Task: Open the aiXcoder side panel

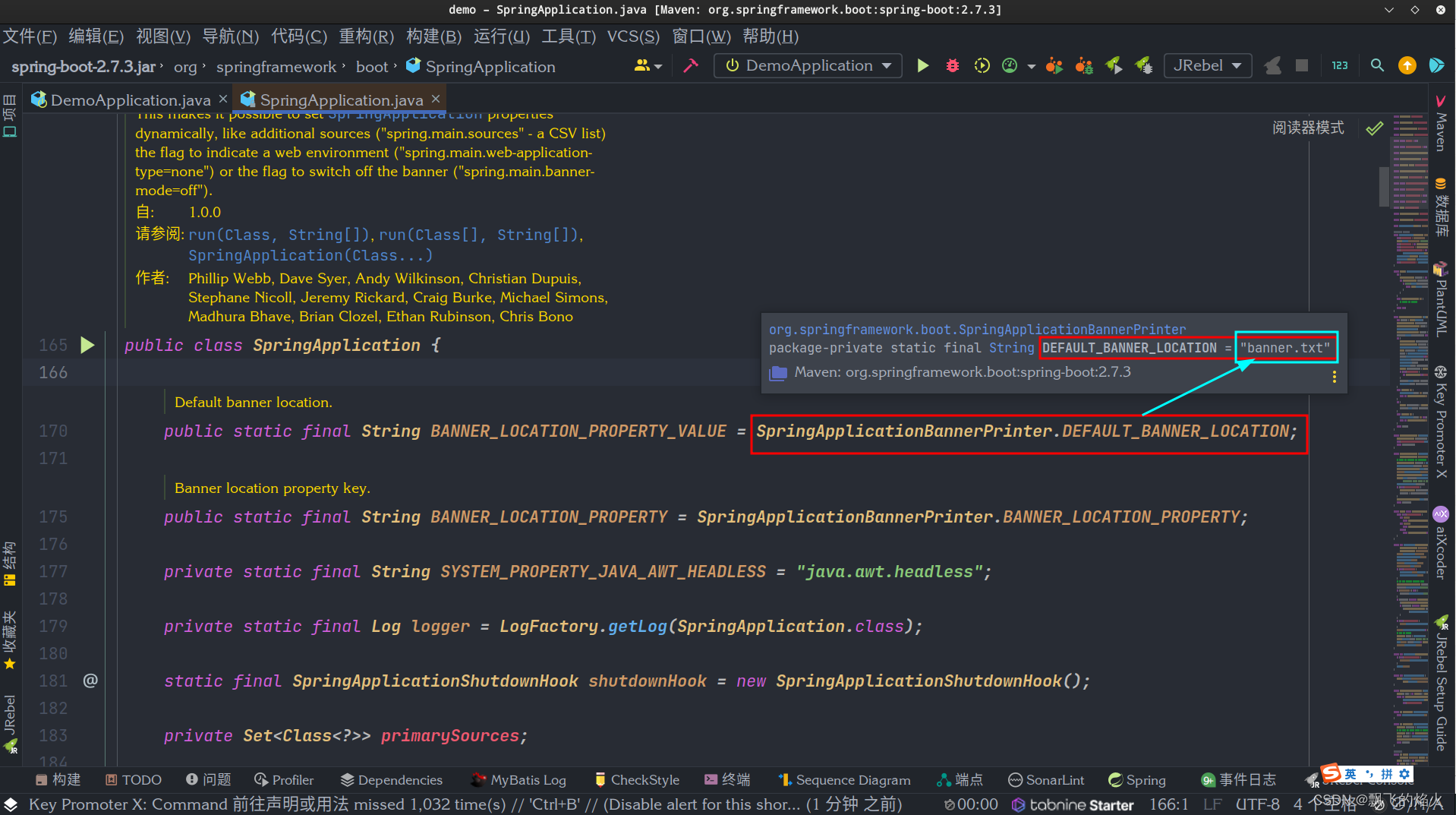Action: [x=1440, y=544]
